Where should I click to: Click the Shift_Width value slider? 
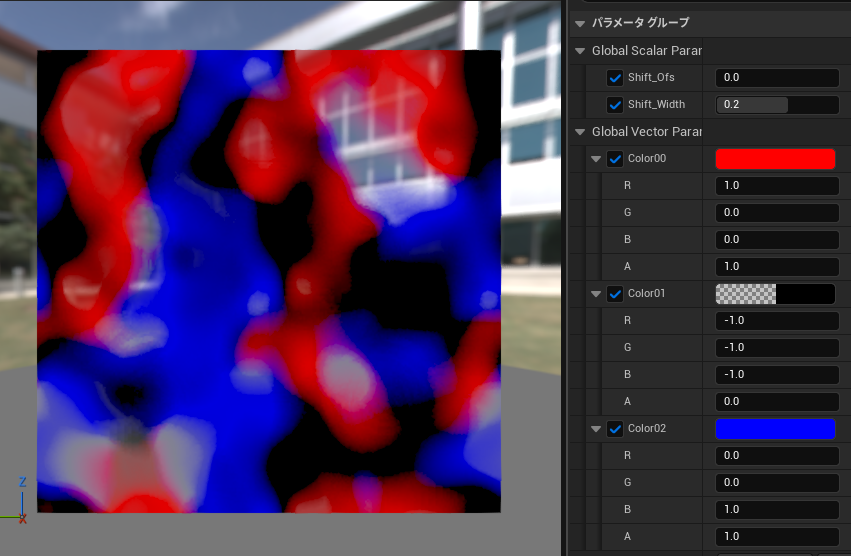[x=777, y=105]
